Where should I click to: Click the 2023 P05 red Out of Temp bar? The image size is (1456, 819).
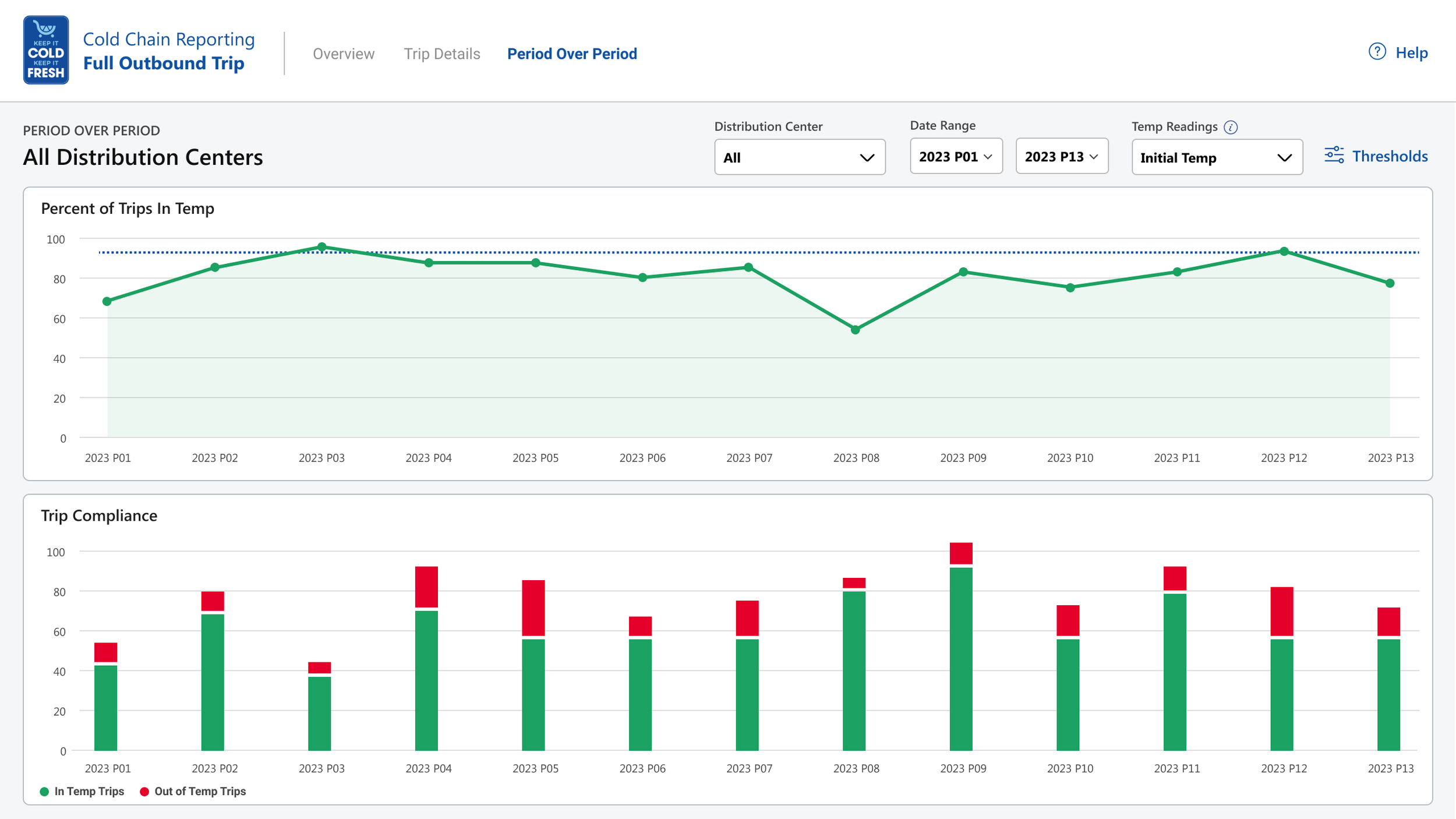[x=533, y=608]
